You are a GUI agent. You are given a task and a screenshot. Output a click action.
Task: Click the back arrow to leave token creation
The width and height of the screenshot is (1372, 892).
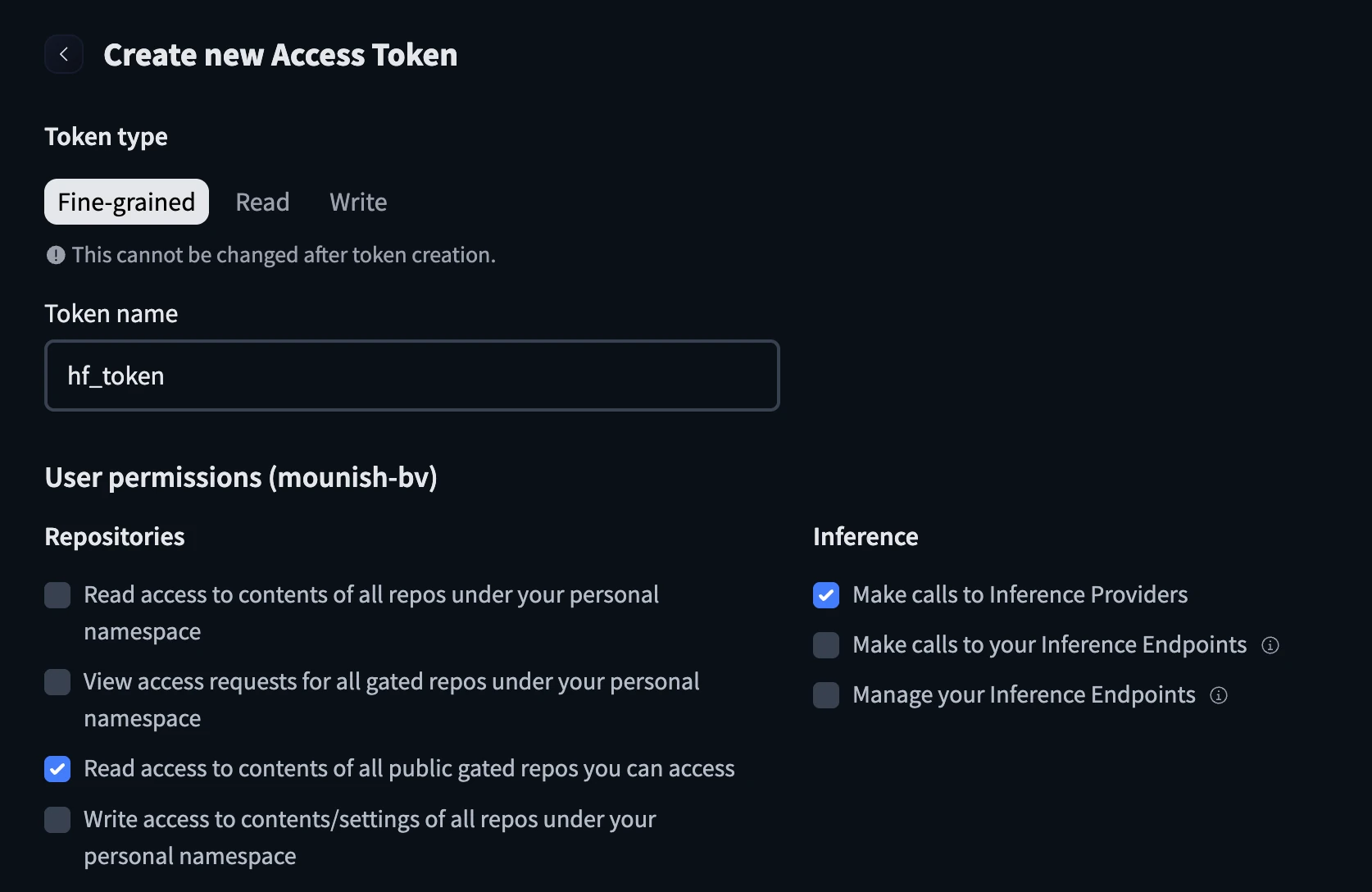[x=64, y=54]
